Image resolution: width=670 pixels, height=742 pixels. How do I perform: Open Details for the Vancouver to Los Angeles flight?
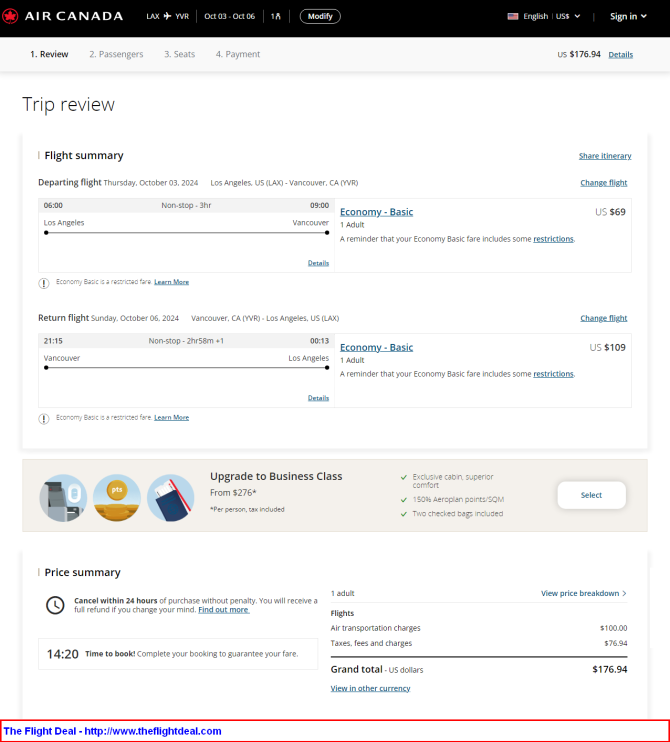(x=318, y=398)
